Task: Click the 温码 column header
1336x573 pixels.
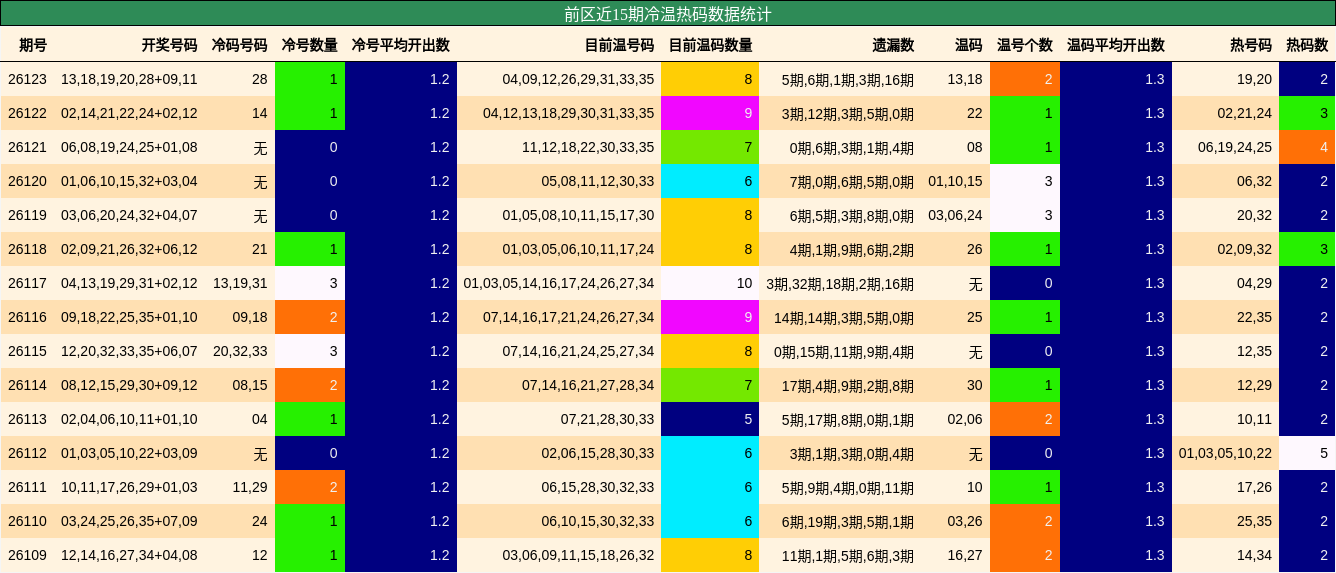Action: (968, 45)
